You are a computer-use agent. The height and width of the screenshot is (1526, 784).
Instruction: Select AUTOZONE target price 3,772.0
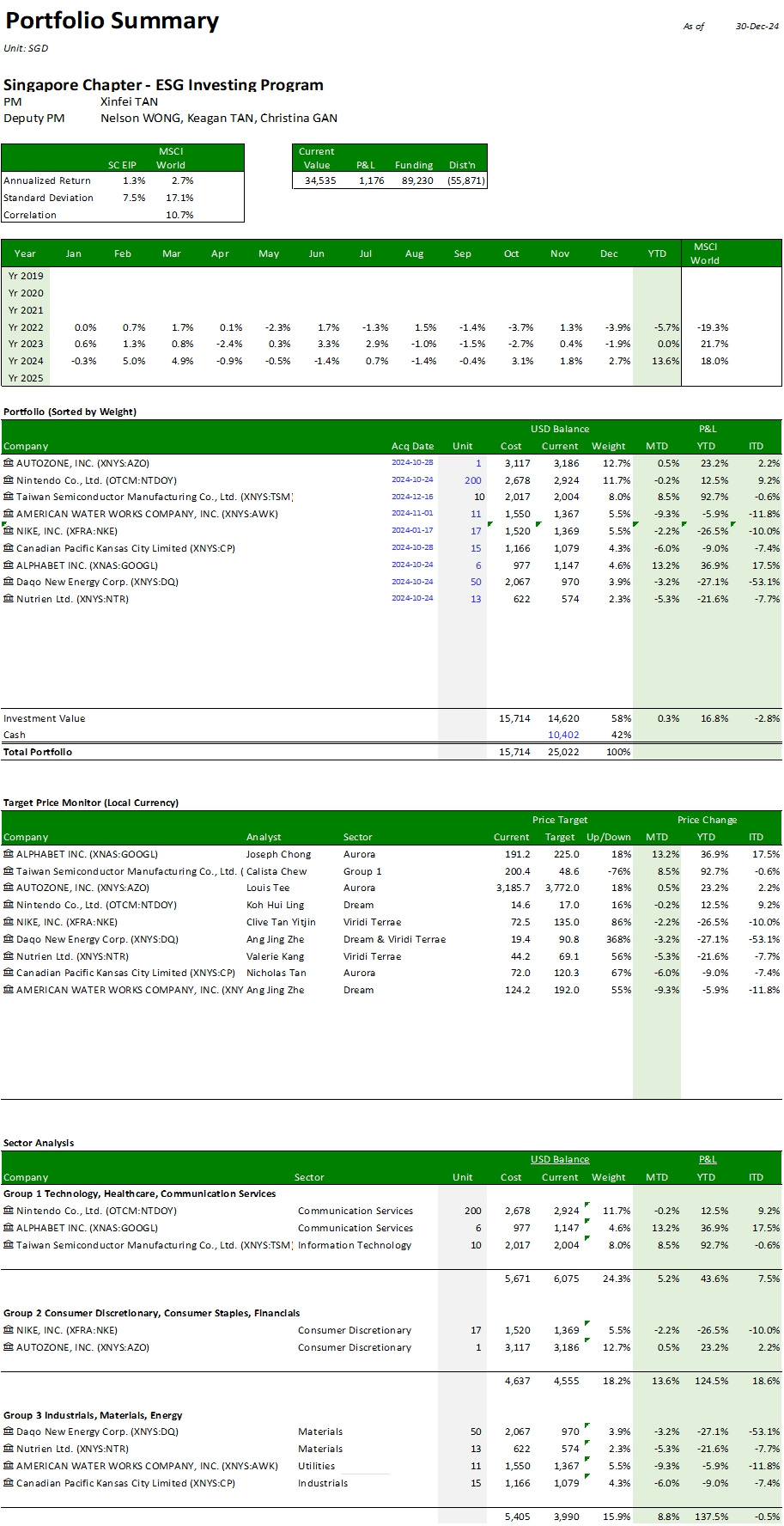pos(562,888)
